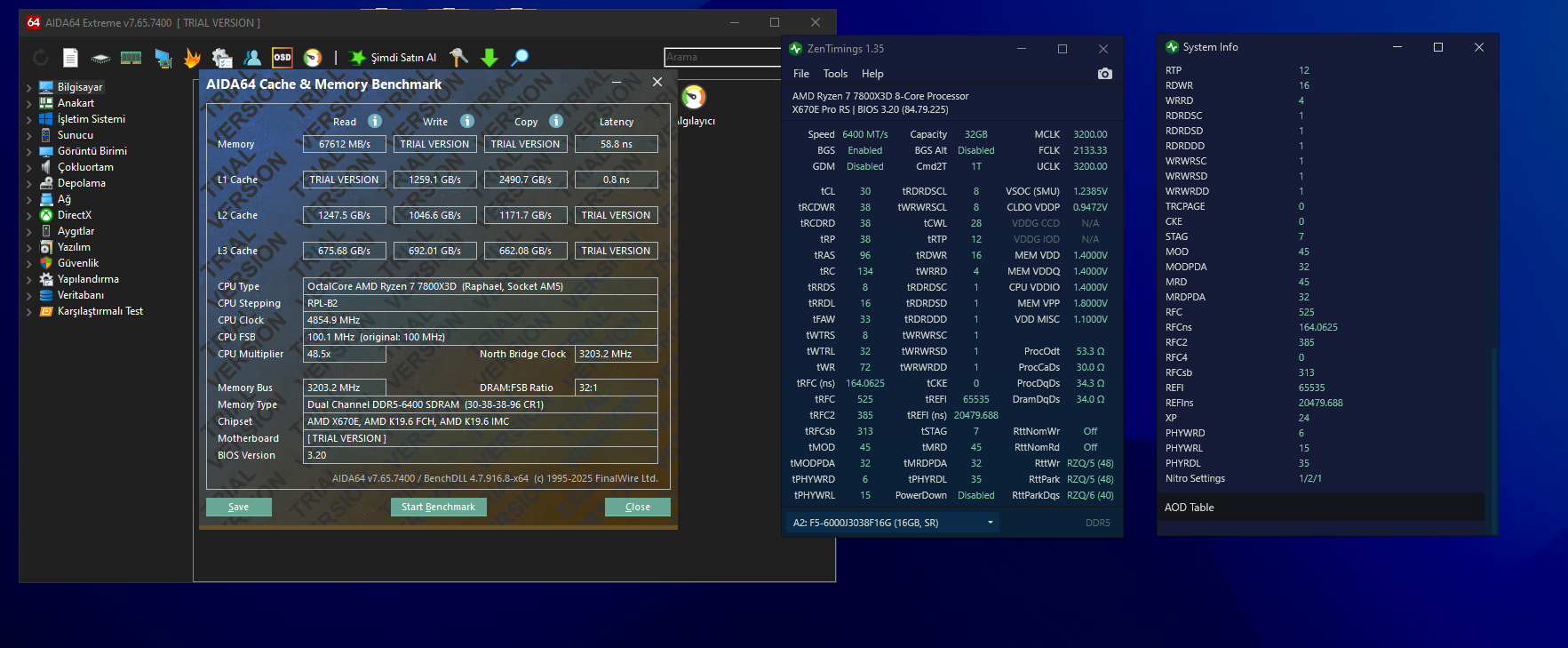Click the Nitro Settings value 1/2/1
This screenshot has height=648, width=1568.
click(1310, 478)
